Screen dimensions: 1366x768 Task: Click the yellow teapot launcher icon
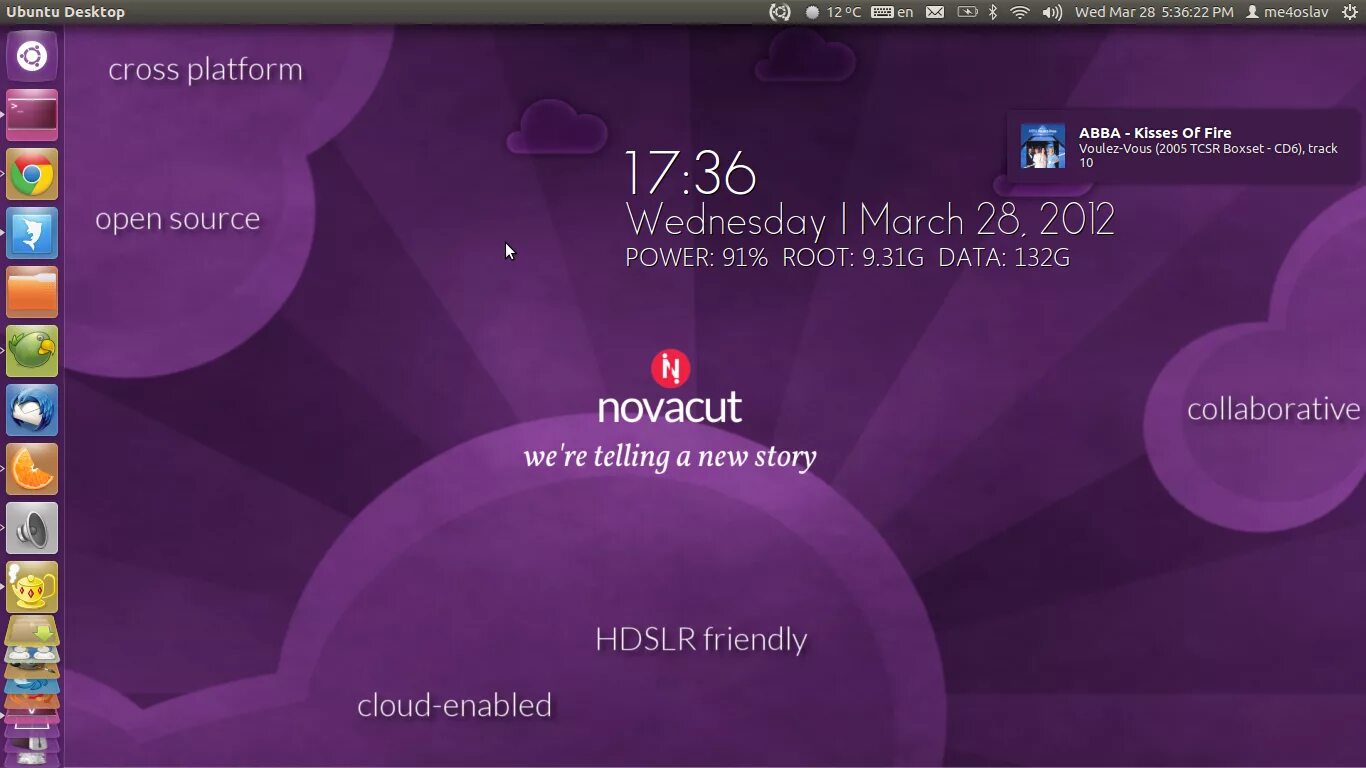[32, 587]
